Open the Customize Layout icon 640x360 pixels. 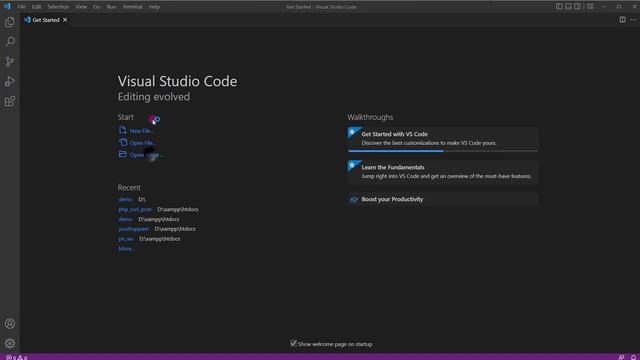pyautogui.click(x=590, y=7)
